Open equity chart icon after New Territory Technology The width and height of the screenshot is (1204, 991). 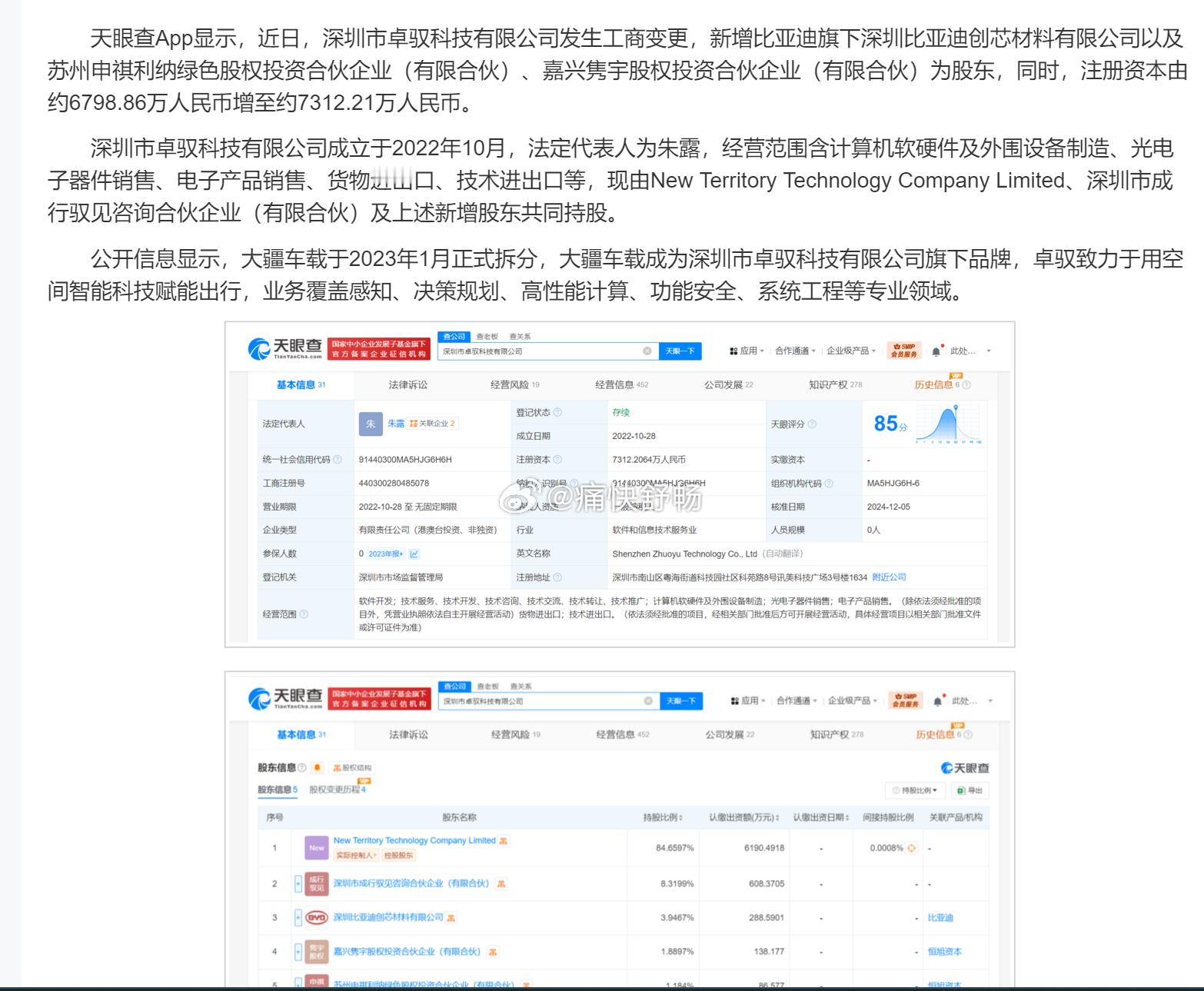504,841
